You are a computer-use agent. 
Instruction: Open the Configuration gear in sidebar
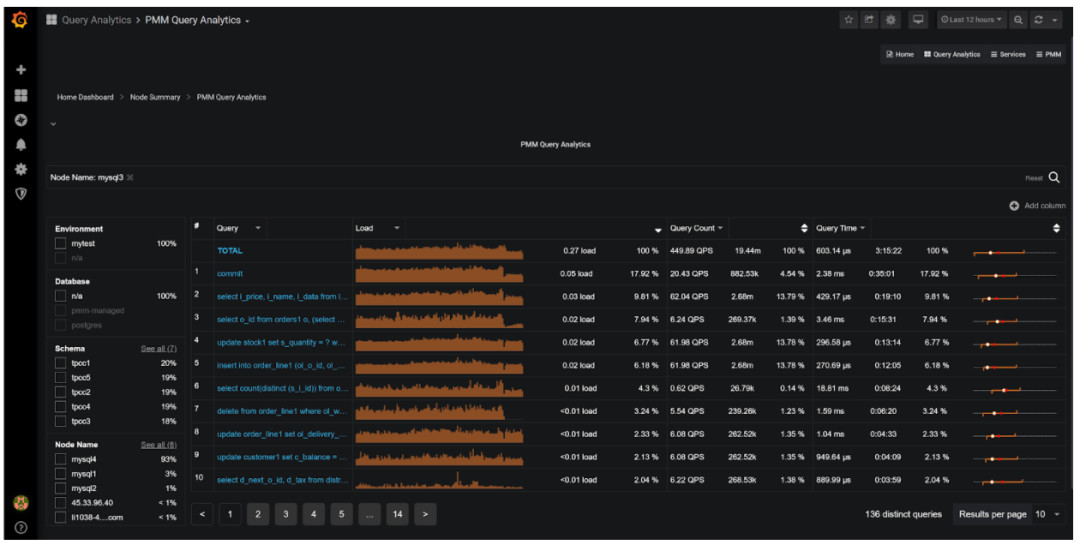[21, 169]
